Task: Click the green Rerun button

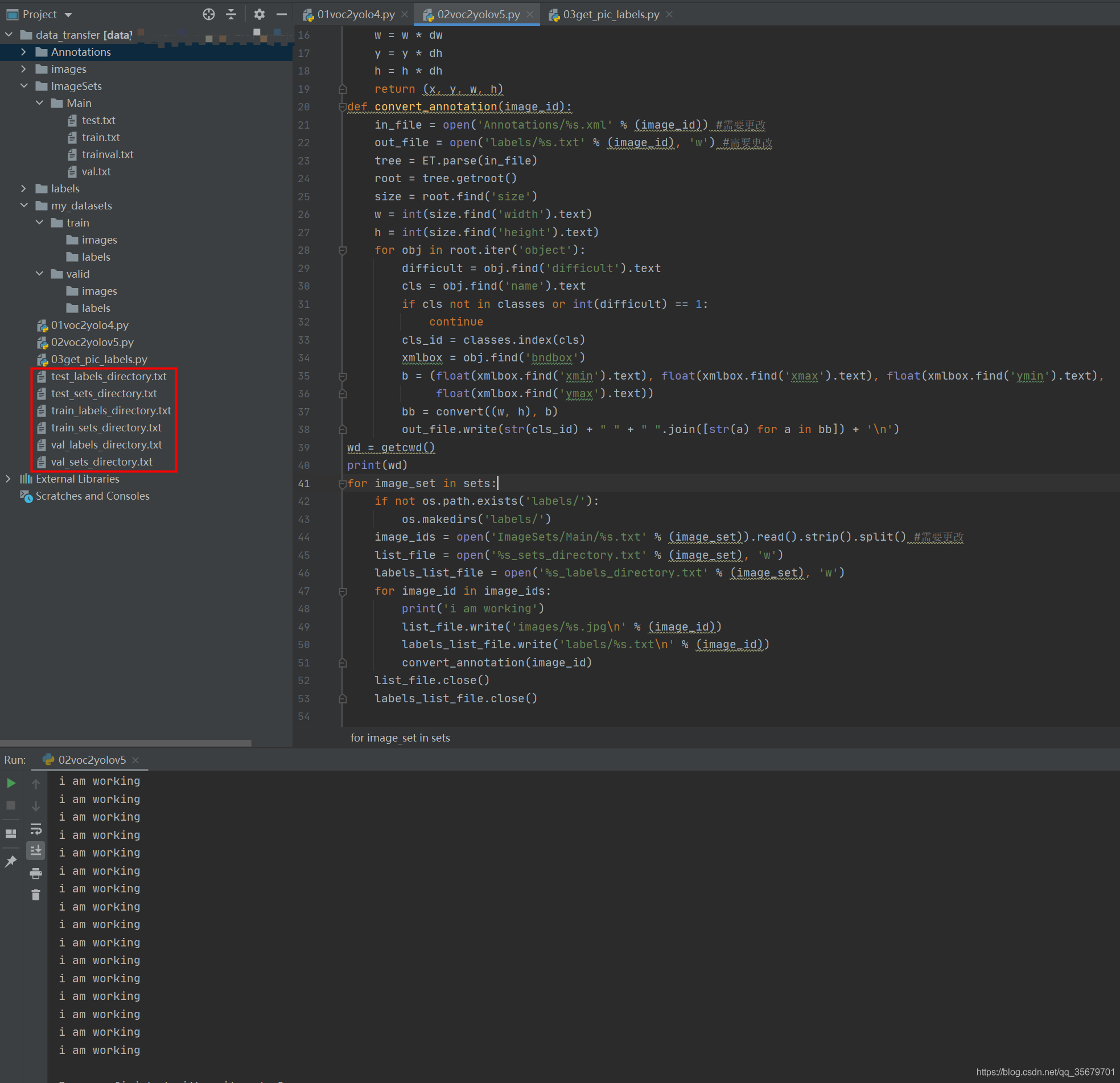Action: [11, 783]
